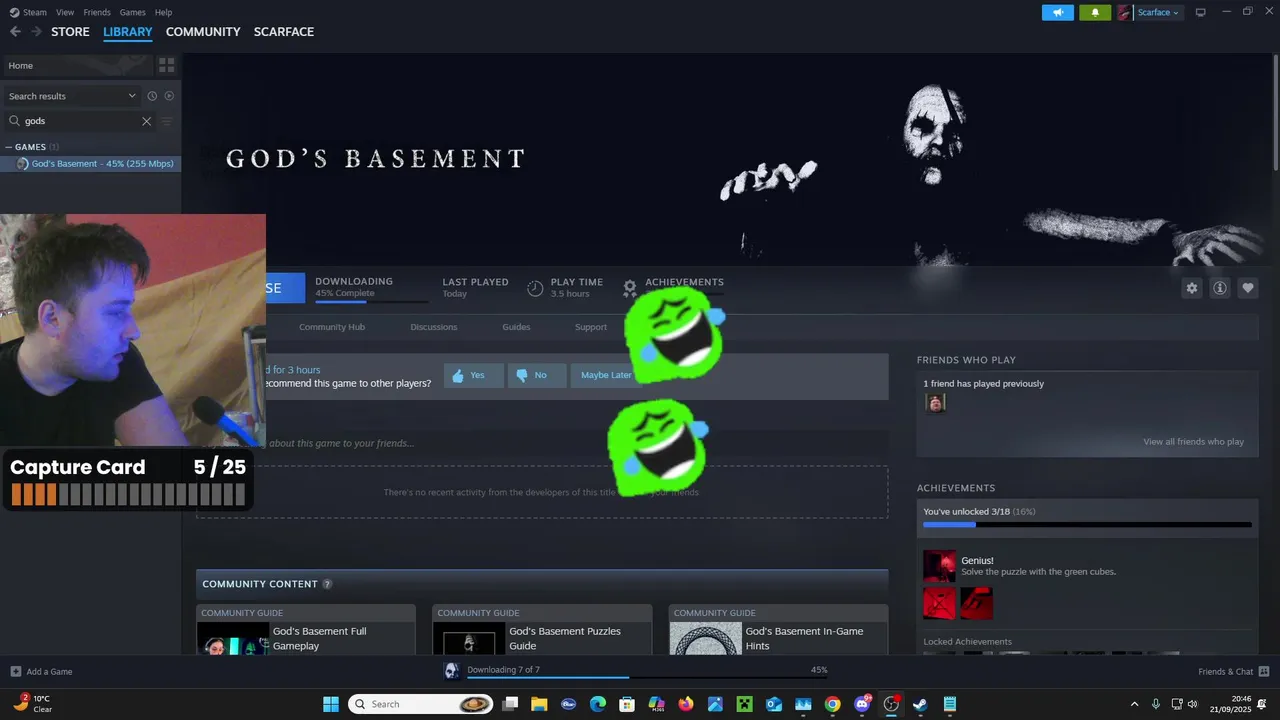The width and height of the screenshot is (1280, 720).
Task: Add God's Basement to favorites heart
Action: [x=1248, y=288]
